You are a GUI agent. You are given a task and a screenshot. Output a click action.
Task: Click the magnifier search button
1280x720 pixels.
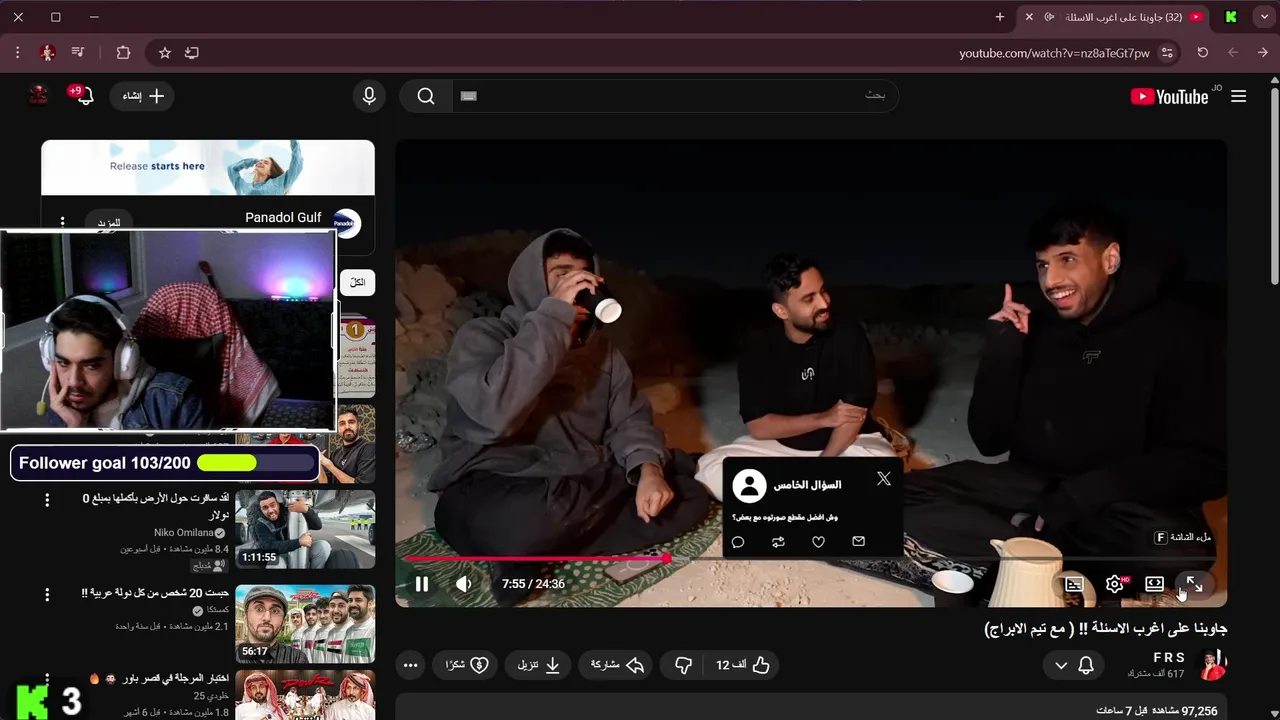pos(426,96)
